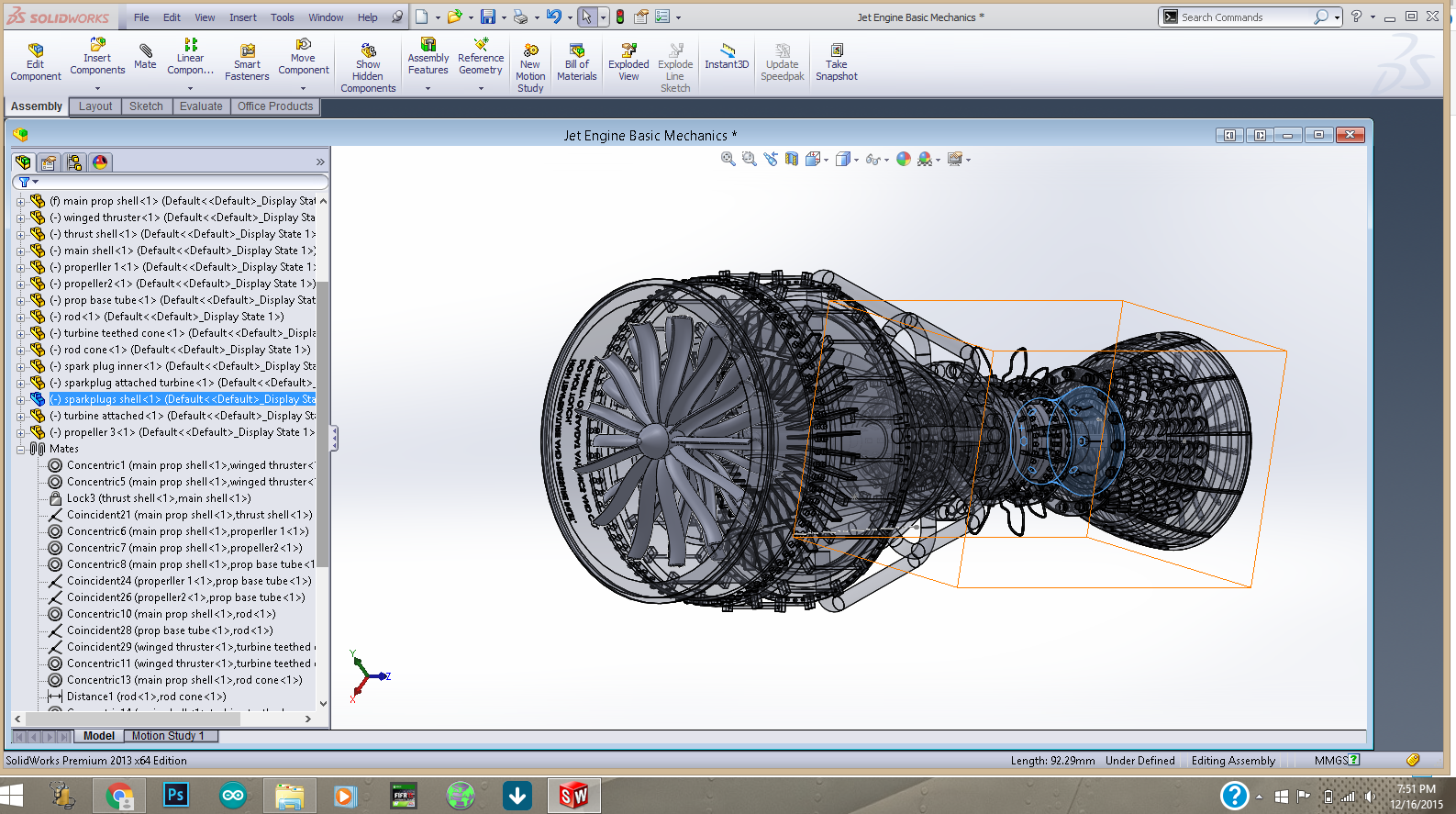Screen dimensions: 1456x814
Task: Select Concentric1 mate in the tree
Action: [x=95, y=465]
